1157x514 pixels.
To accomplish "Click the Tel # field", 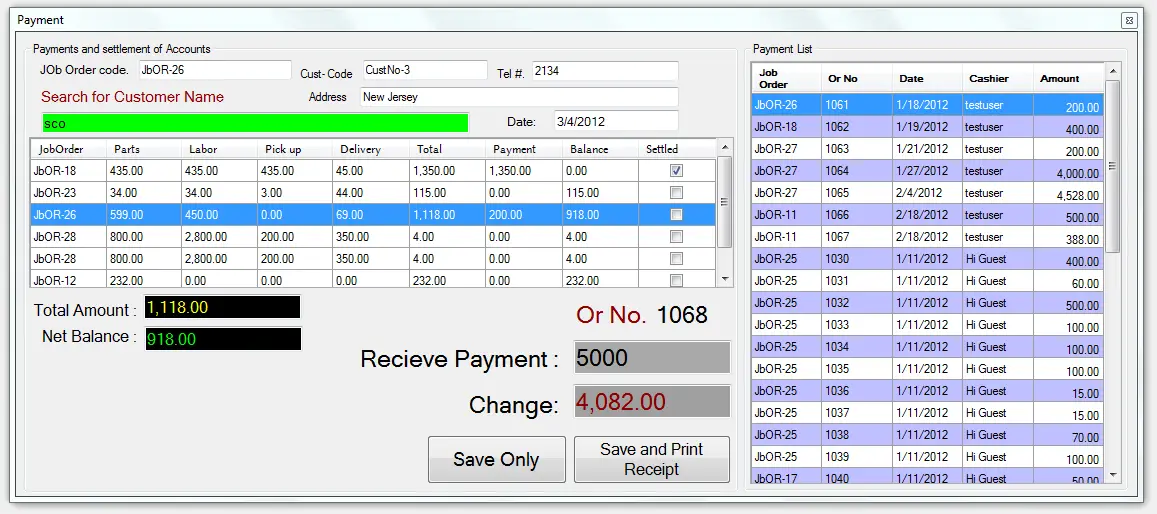I will [x=604, y=70].
